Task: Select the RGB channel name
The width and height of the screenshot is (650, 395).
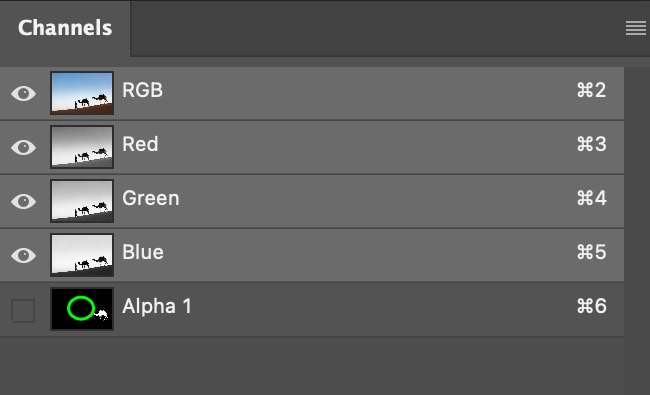Action: click(142, 90)
